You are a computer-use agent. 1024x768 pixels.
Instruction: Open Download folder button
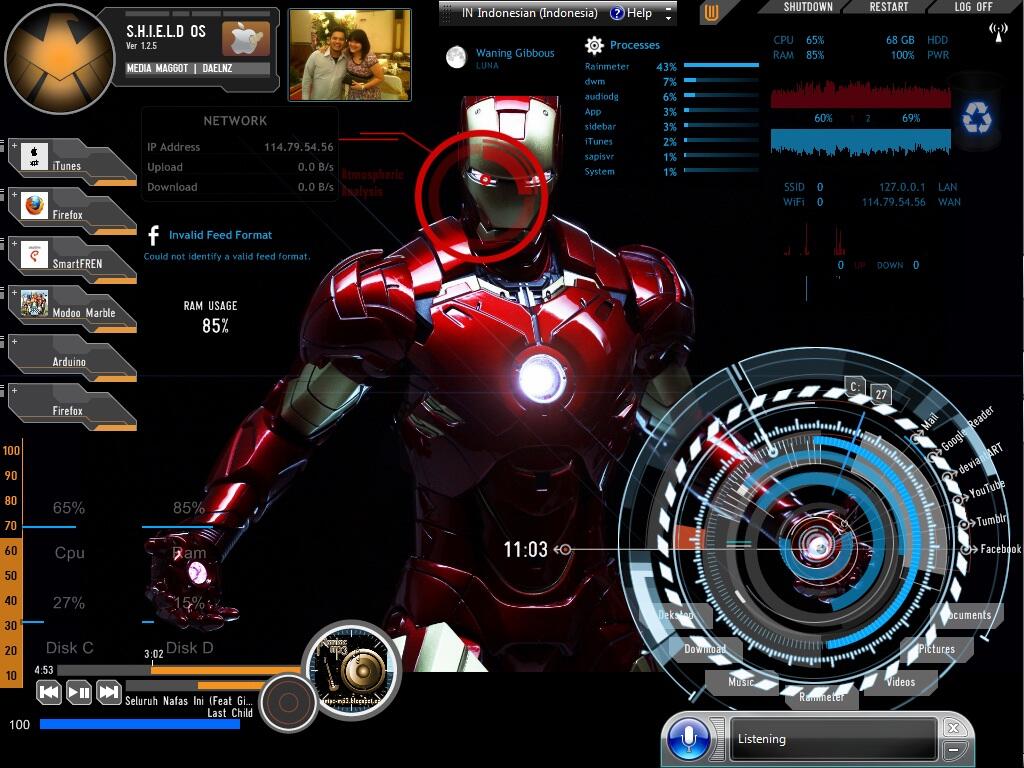pos(704,648)
